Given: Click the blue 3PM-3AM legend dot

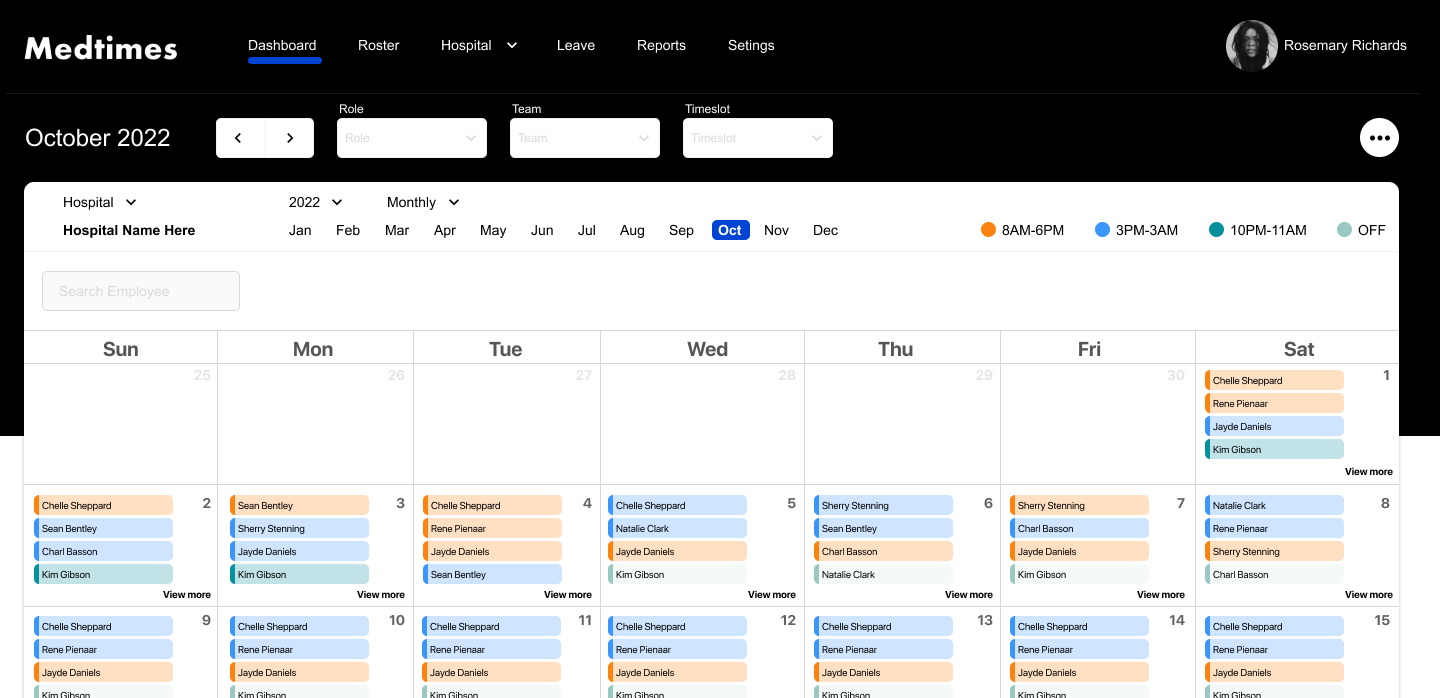Looking at the screenshot, I should [1102, 230].
